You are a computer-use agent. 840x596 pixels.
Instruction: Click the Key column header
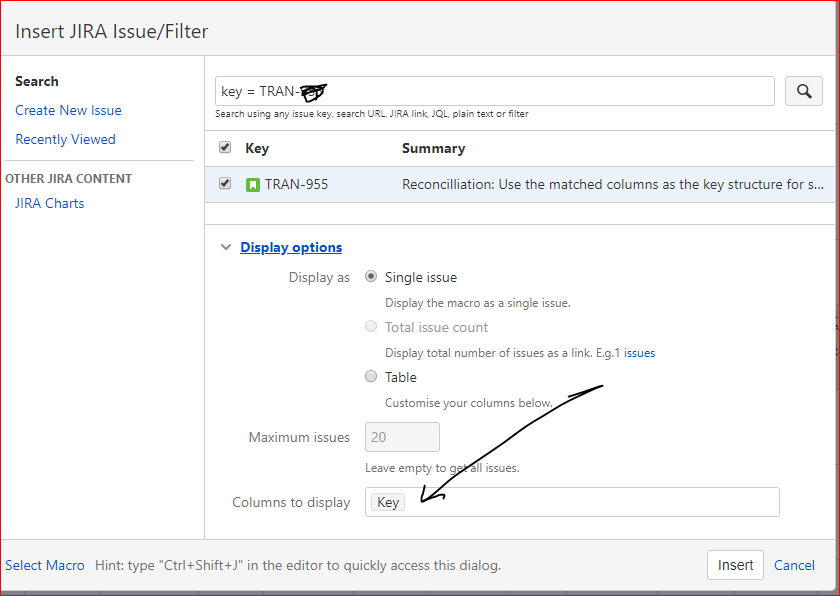pyautogui.click(x=257, y=148)
